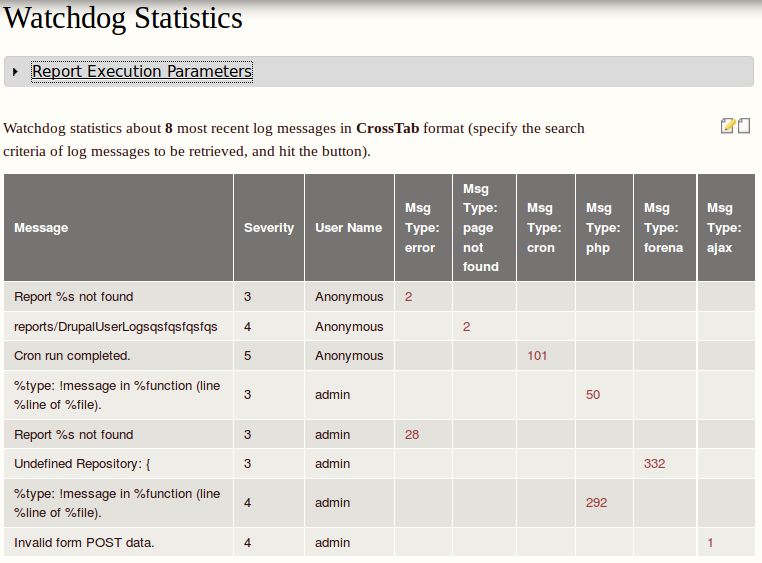This screenshot has height=563, width=762.
Task: Click the Msg Type: php header
Action: [x=603, y=227]
